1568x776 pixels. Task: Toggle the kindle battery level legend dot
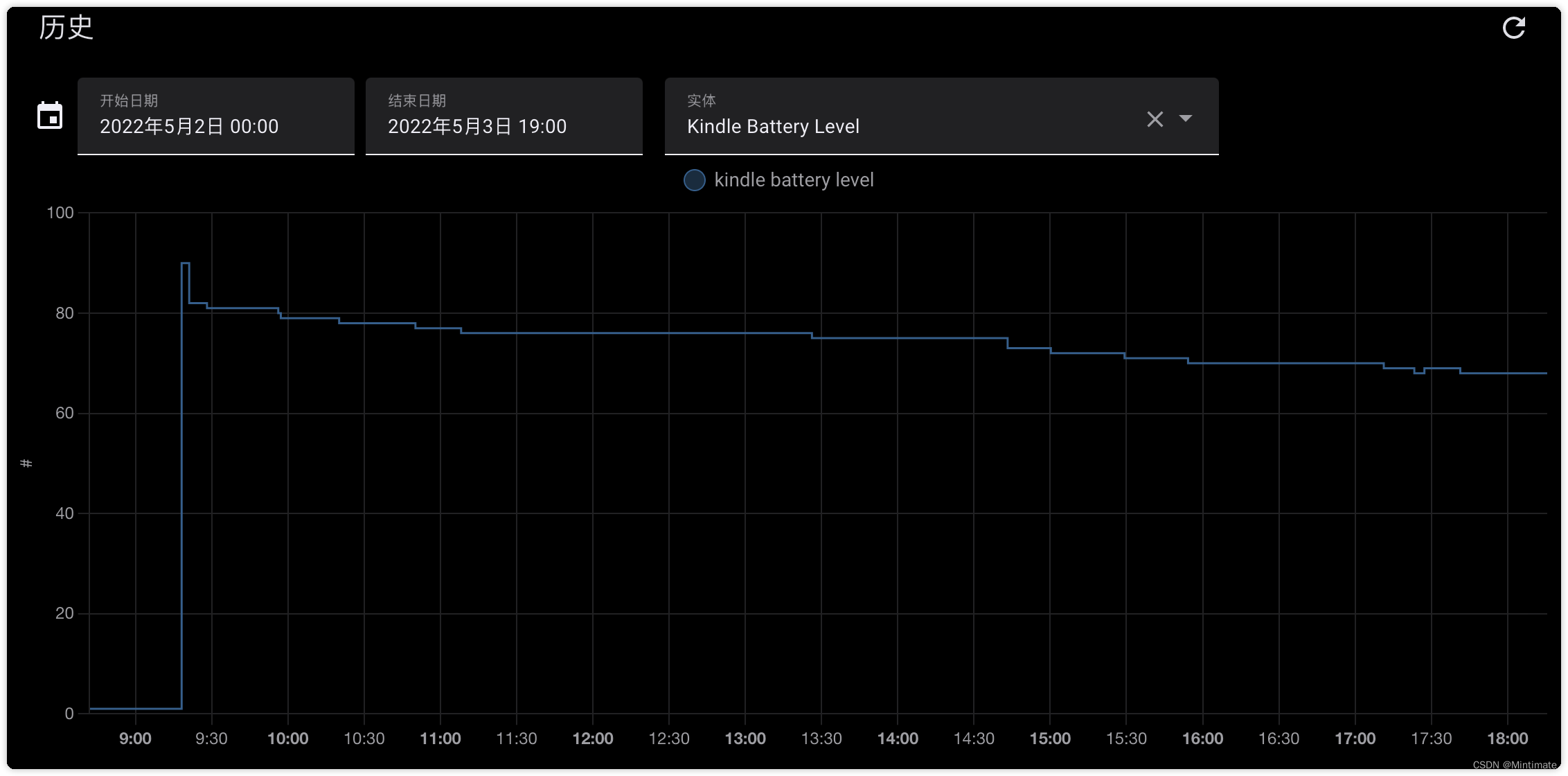pyautogui.click(x=695, y=180)
